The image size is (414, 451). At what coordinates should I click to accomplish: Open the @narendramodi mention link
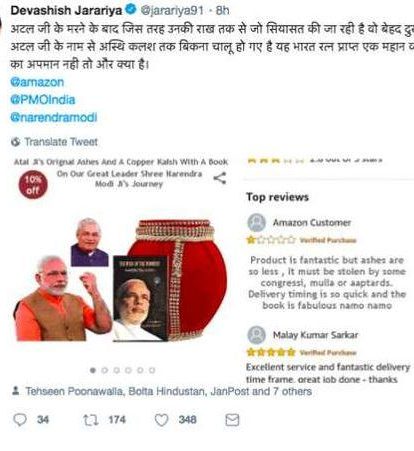tap(54, 117)
